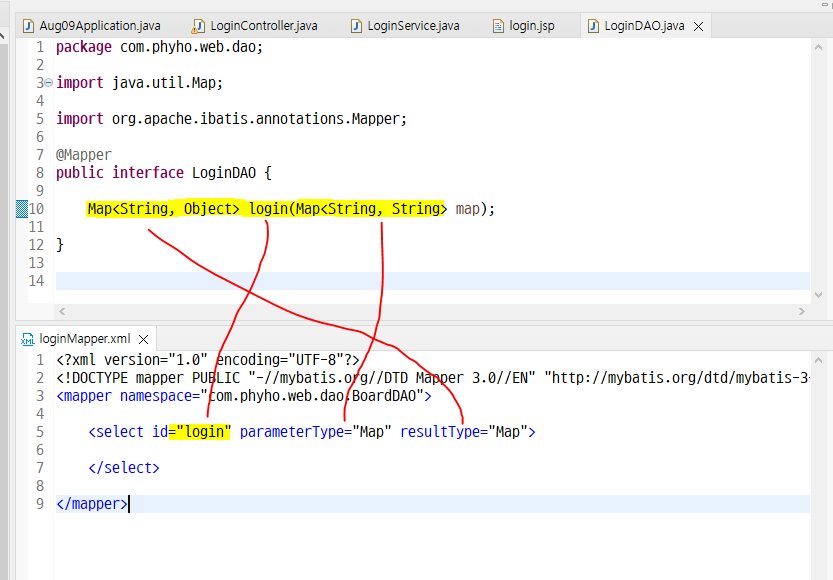This screenshot has height=580, width=833.
Task: Click the empty line 14 in the Java editor
Action: [432, 281]
